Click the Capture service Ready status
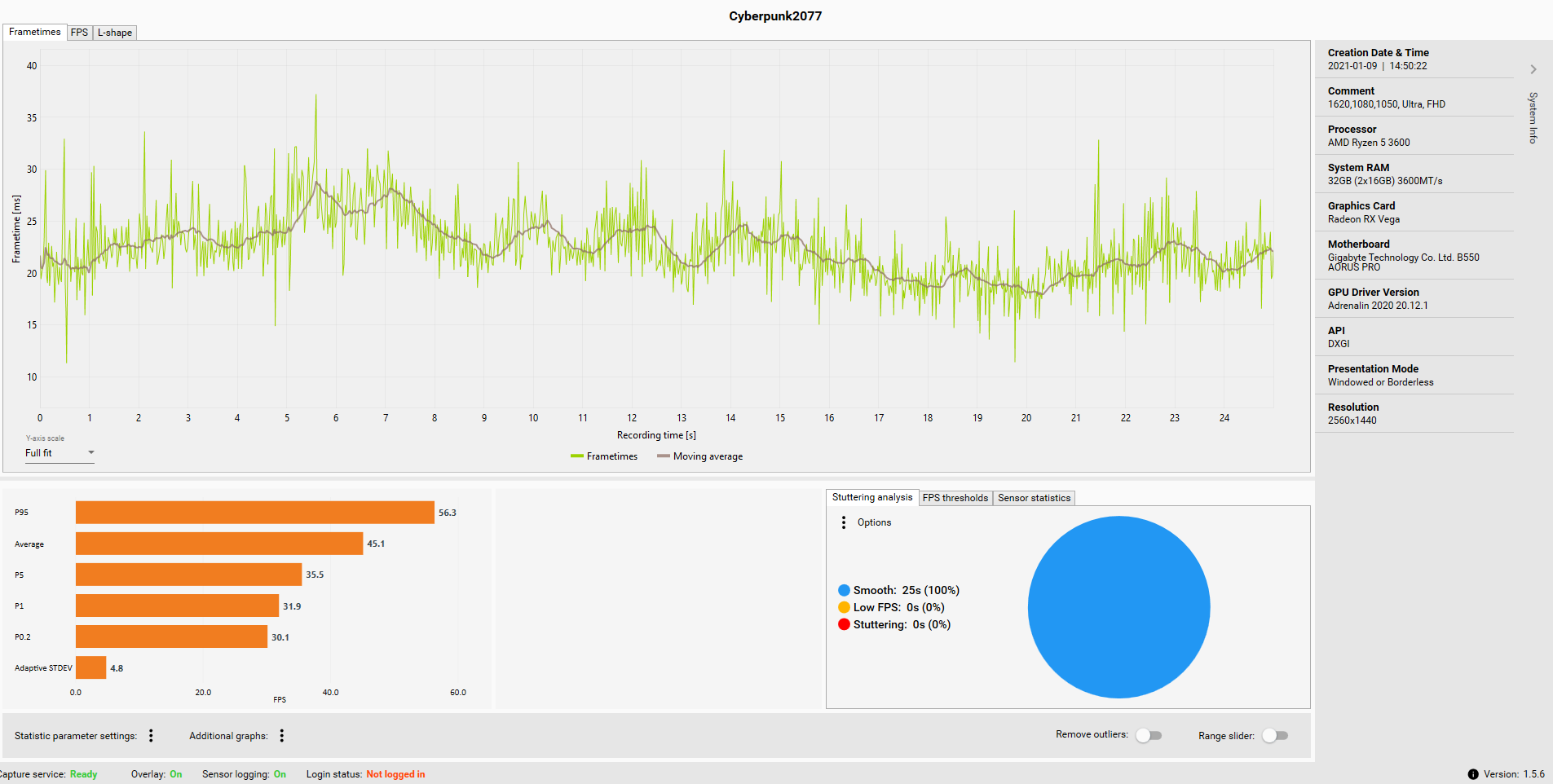The image size is (1553, 784). [x=83, y=774]
